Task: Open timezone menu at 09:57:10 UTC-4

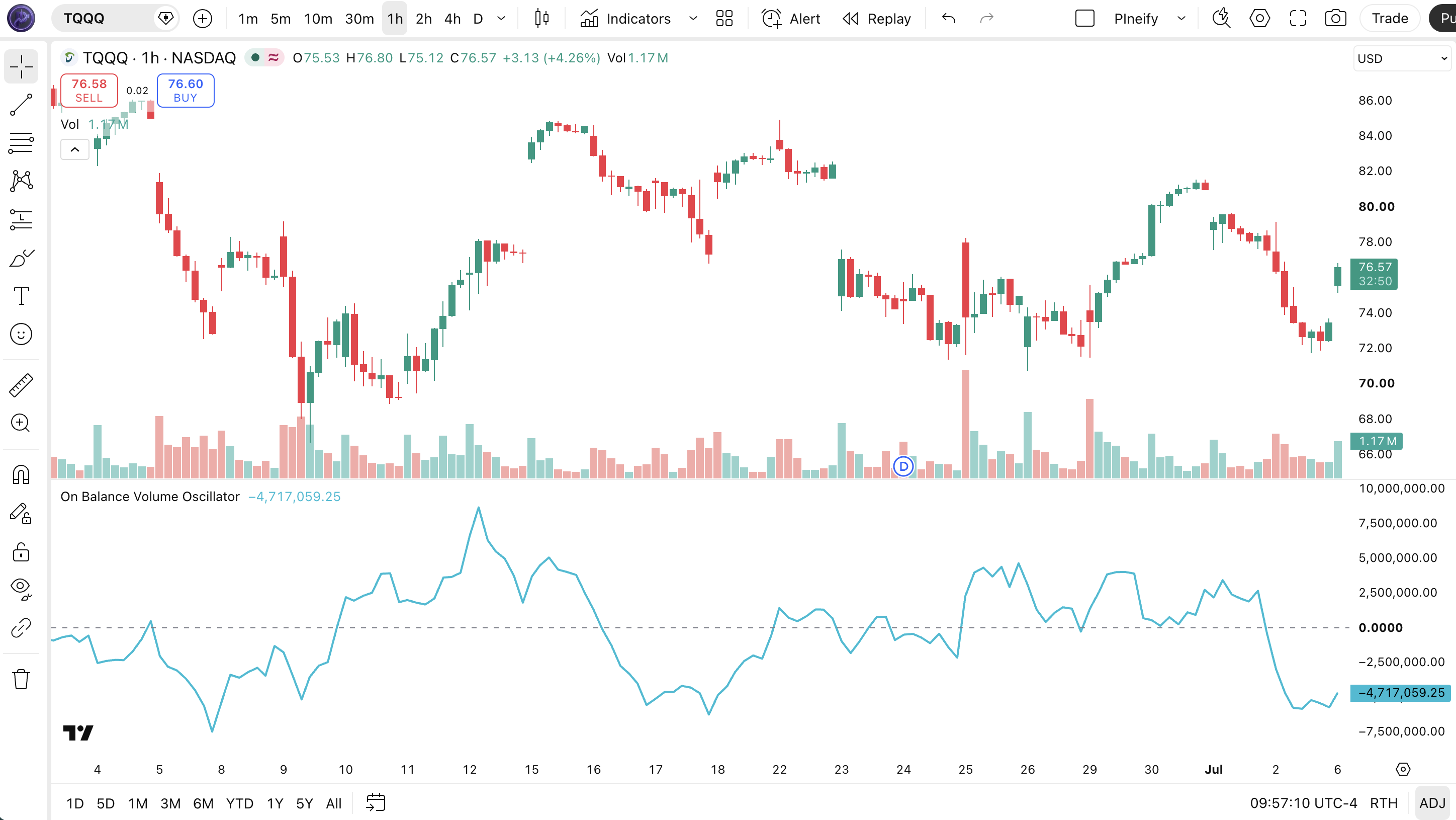Action: [1303, 803]
